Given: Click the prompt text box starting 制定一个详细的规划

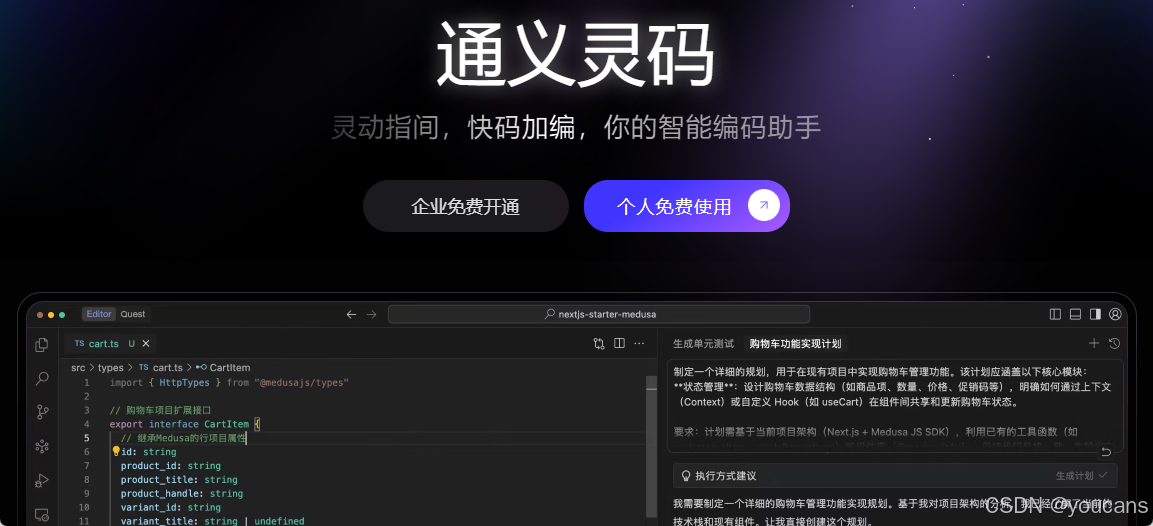Looking at the screenshot, I should coord(896,405).
